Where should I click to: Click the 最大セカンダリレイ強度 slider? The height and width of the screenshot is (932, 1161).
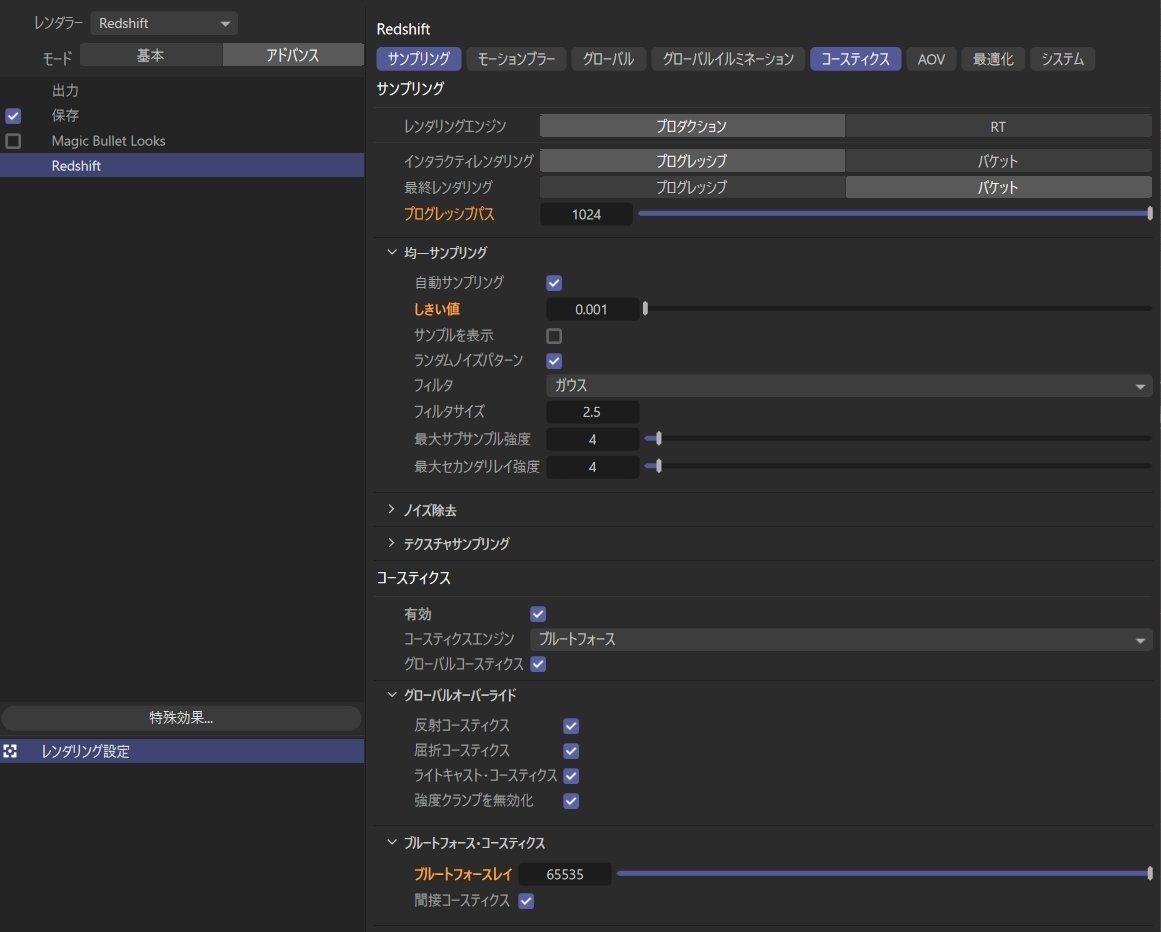coord(897,466)
